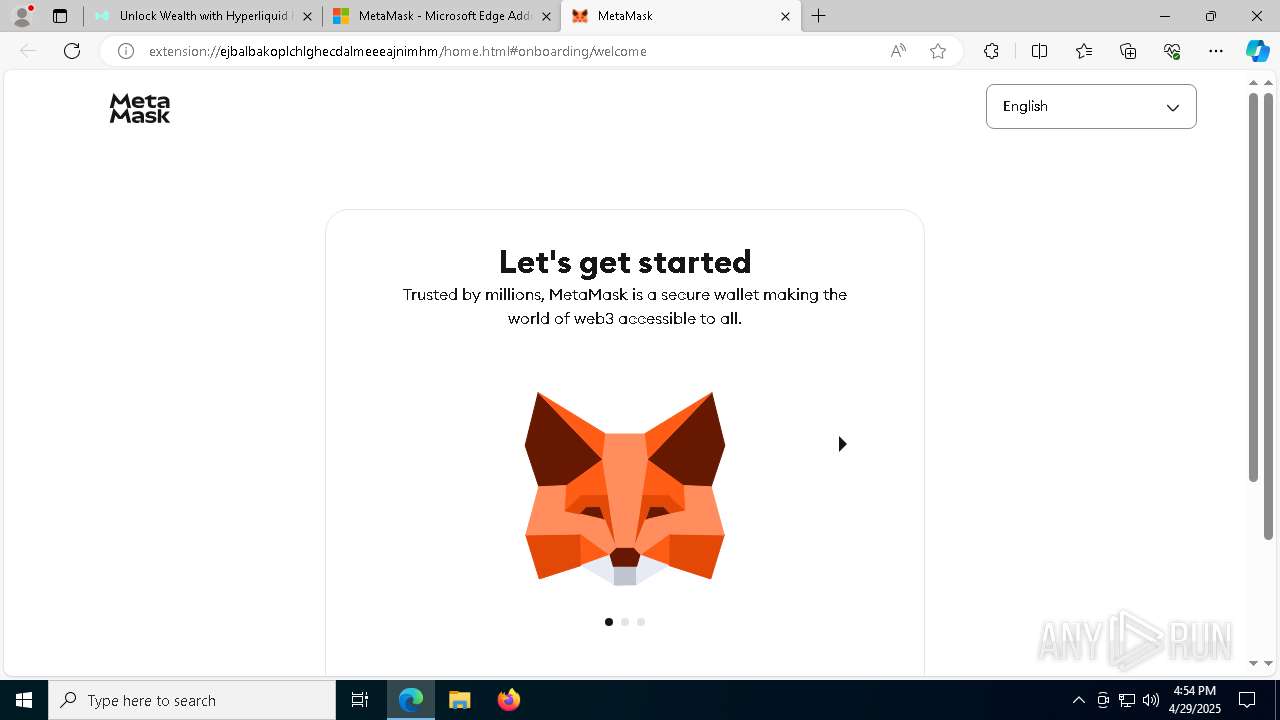Click the Edge taskbar icon

(x=411, y=700)
